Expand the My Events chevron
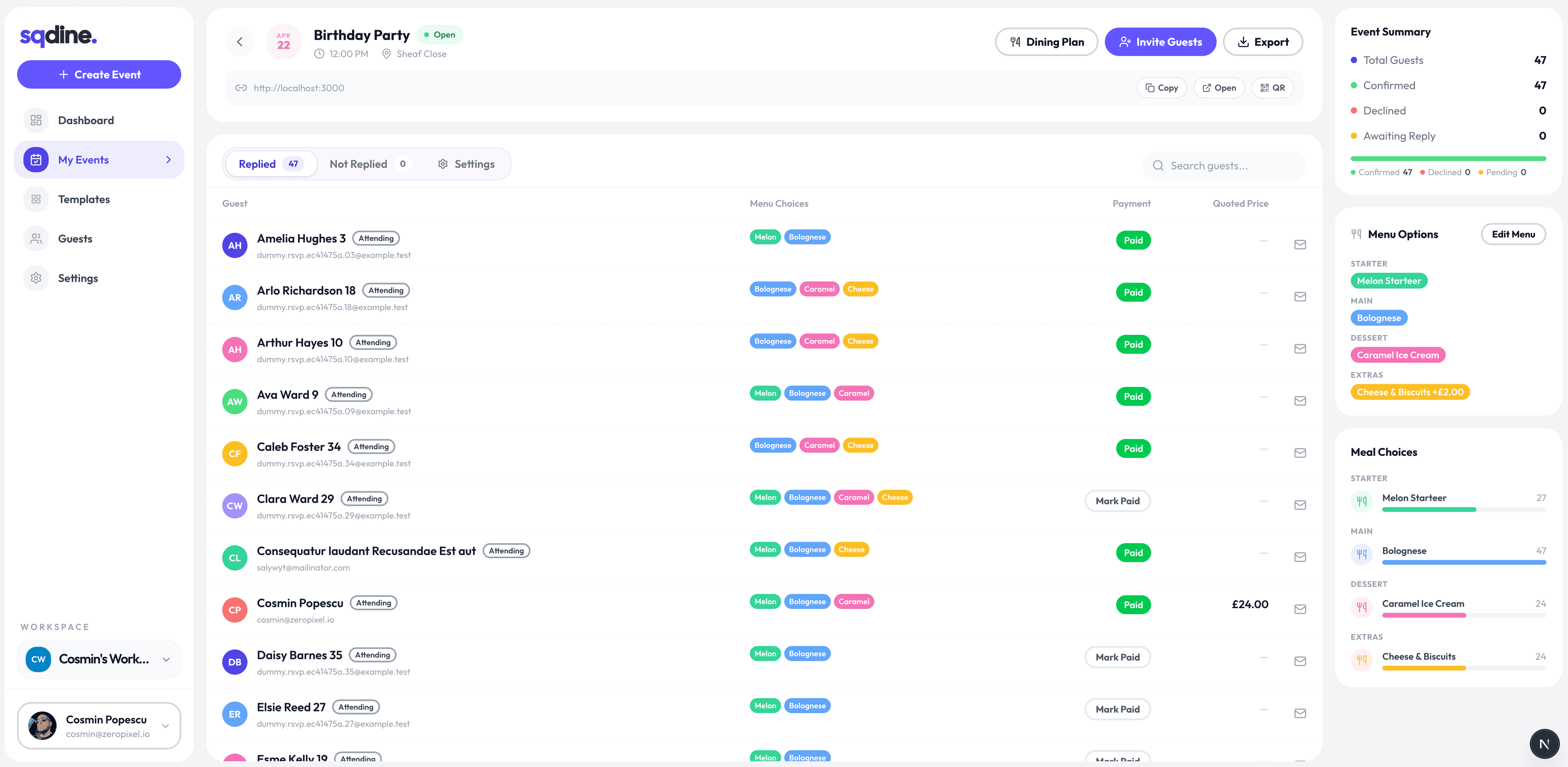The image size is (1568, 767). click(x=169, y=160)
